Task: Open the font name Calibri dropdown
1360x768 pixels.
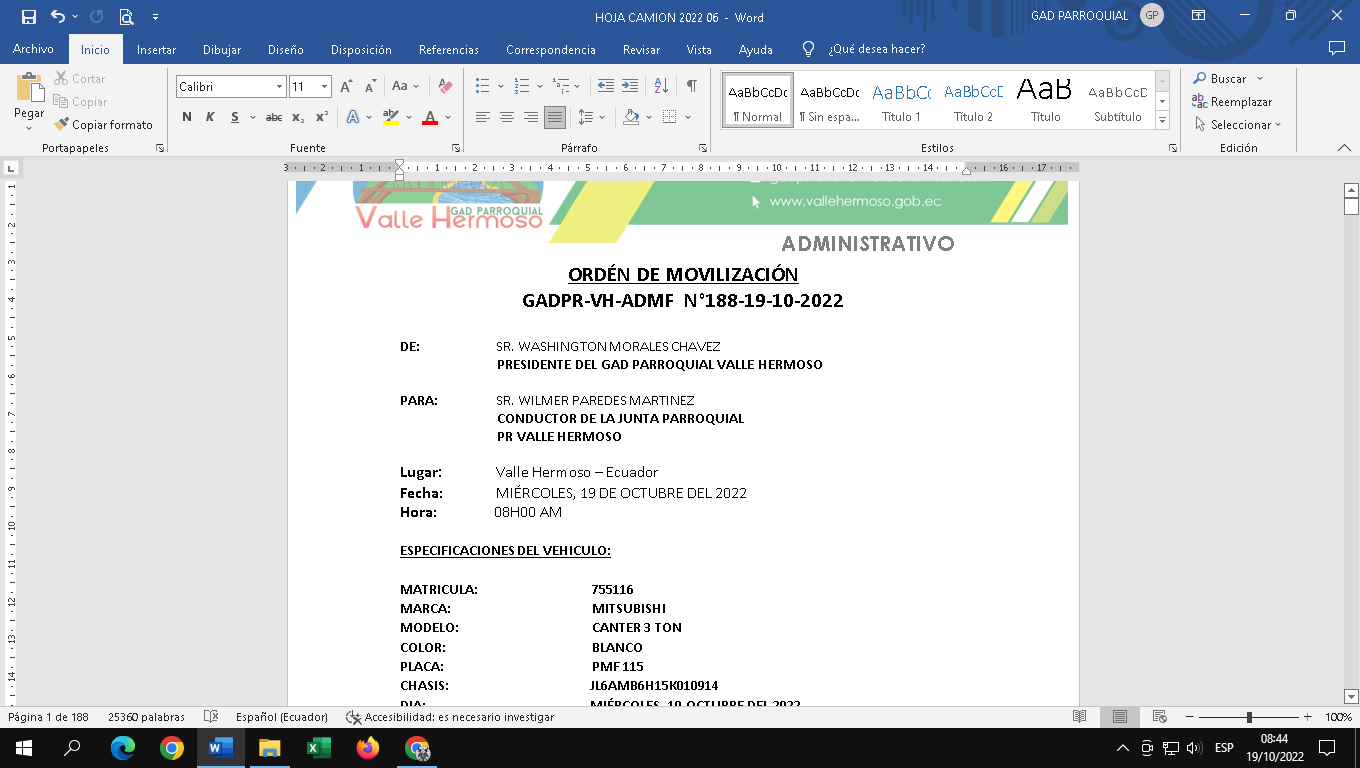Action: click(279, 87)
